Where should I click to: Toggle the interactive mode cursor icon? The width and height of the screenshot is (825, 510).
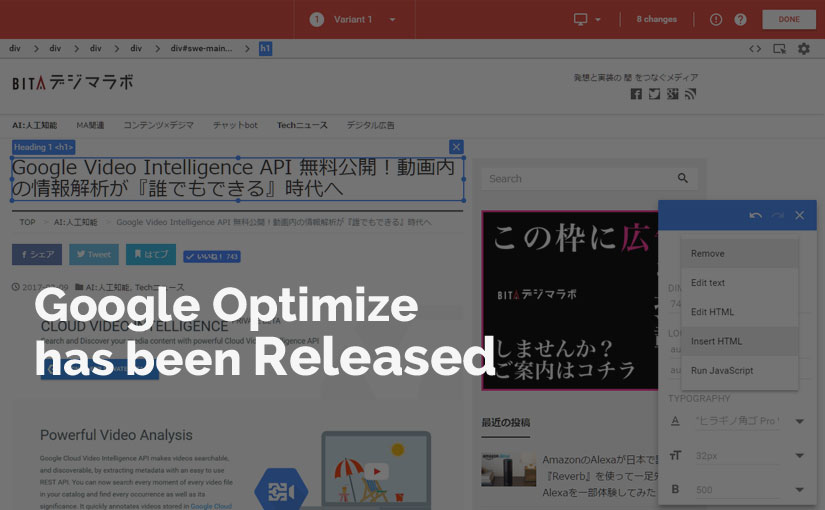coord(779,49)
